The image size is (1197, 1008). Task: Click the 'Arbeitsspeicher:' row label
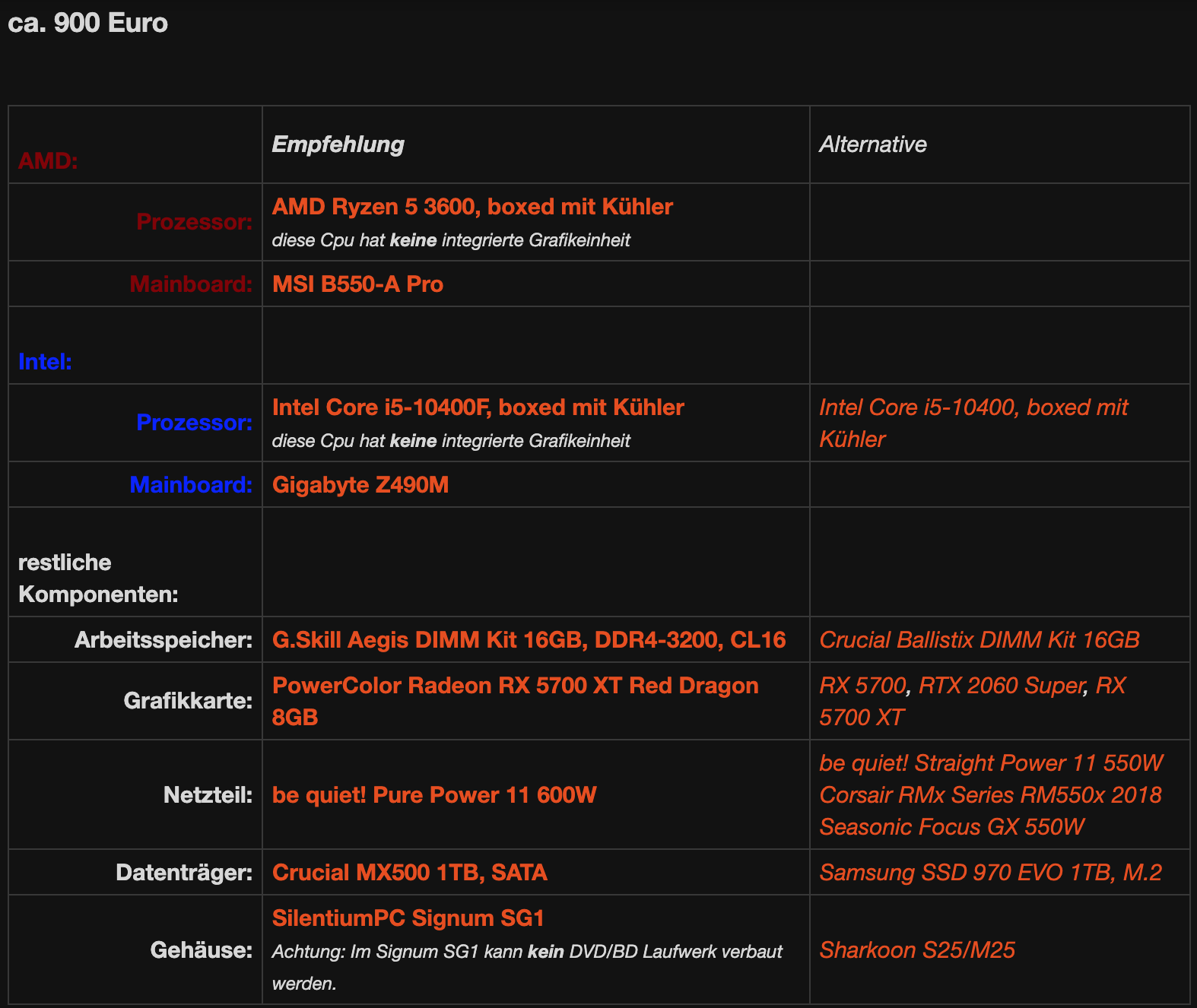coord(164,640)
